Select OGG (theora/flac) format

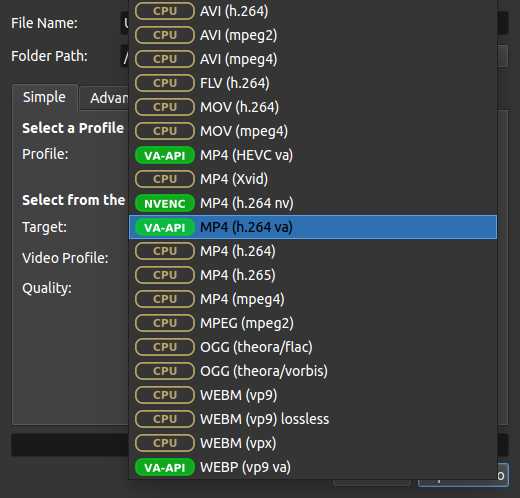click(x=313, y=347)
